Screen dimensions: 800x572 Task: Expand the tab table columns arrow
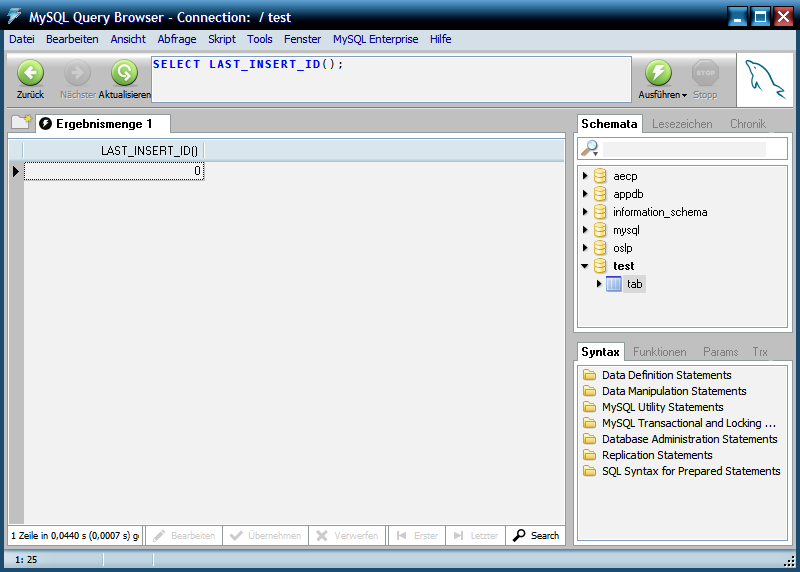599,283
